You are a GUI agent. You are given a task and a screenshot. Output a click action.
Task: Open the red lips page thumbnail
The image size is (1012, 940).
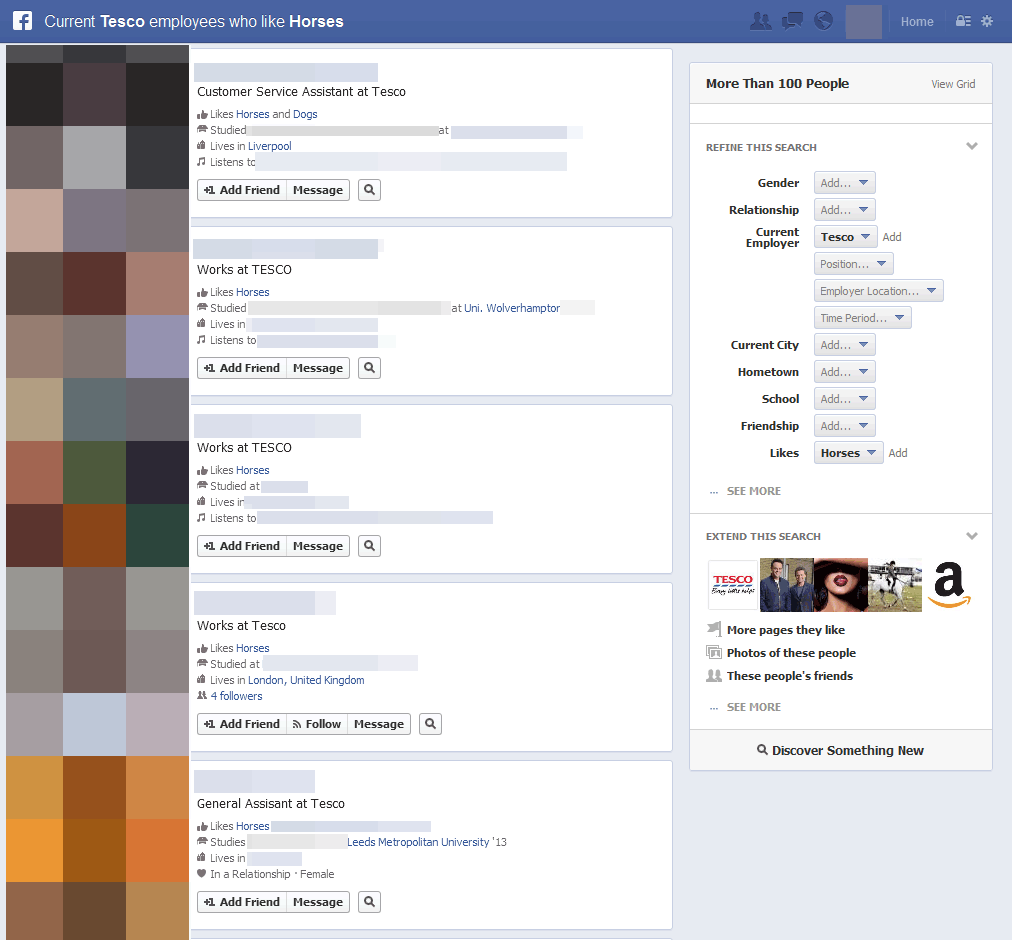pos(841,585)
